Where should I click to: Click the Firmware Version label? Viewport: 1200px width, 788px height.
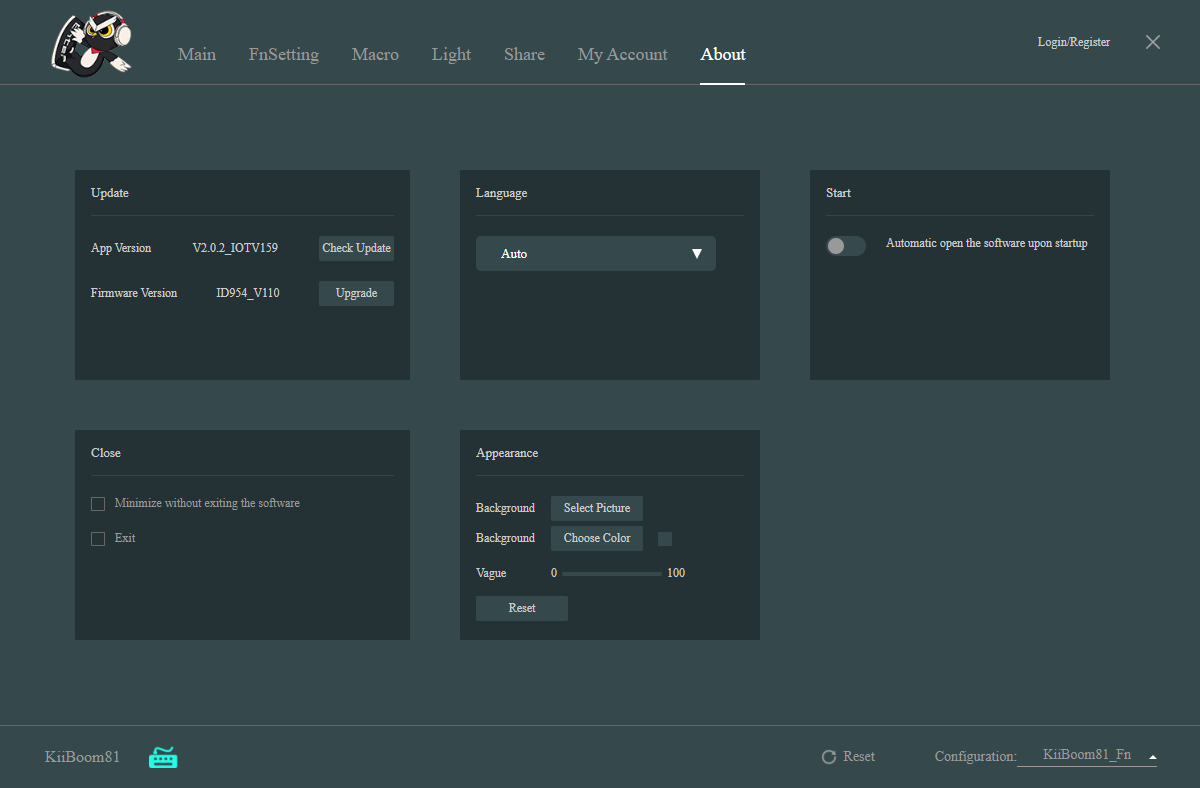click(134, 293)
